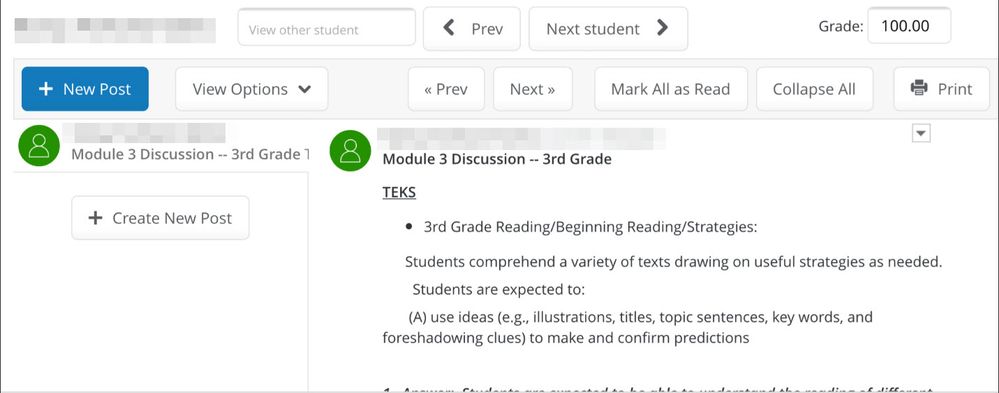Open the post actions dropdown arrow
This screenshot has height=393, width=999.
921,134
